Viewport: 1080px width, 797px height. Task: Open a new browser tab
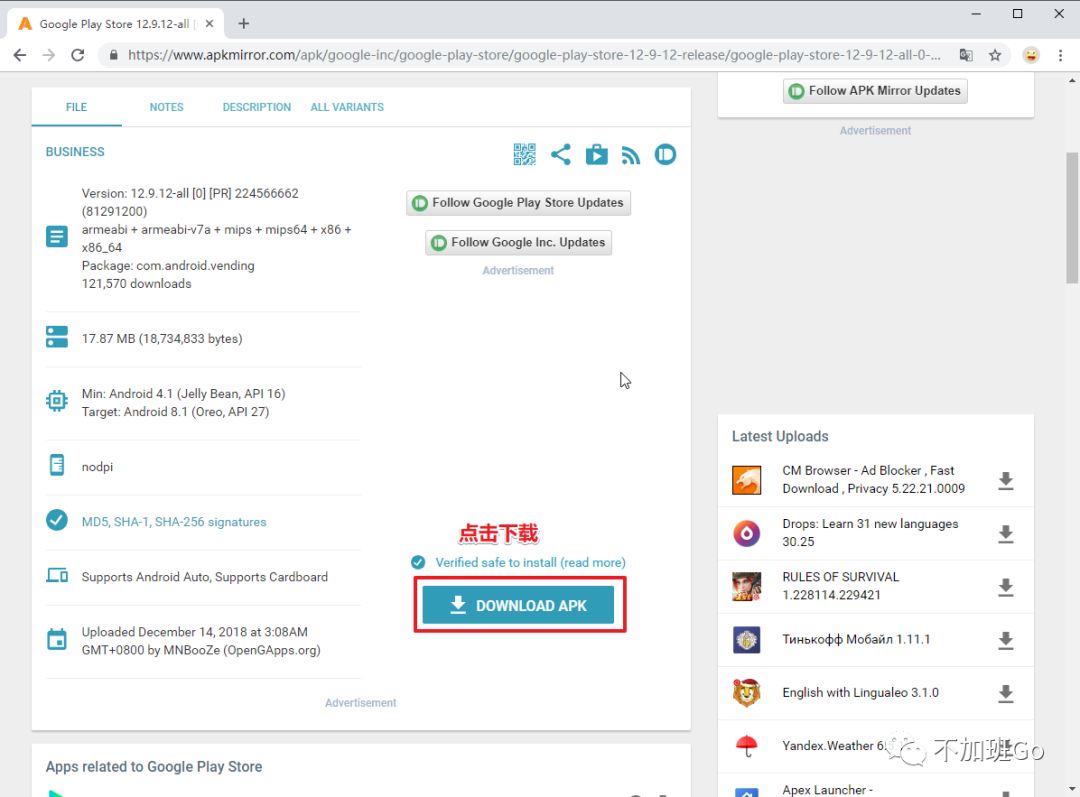244,23
